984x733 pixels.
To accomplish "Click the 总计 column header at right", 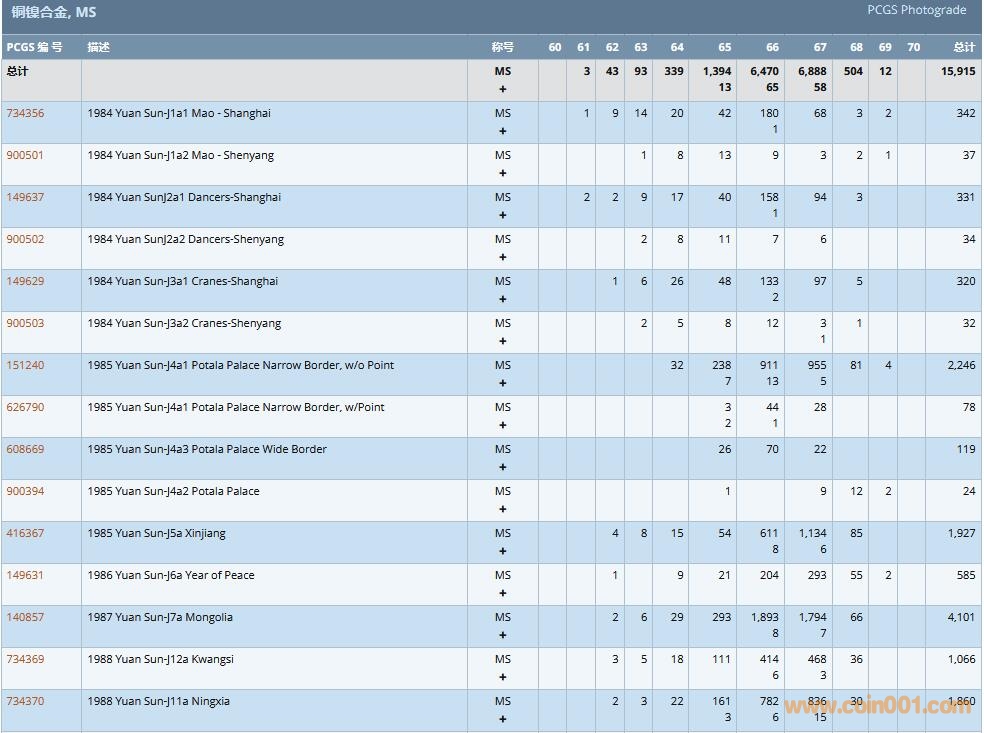I will pos(963,47).
